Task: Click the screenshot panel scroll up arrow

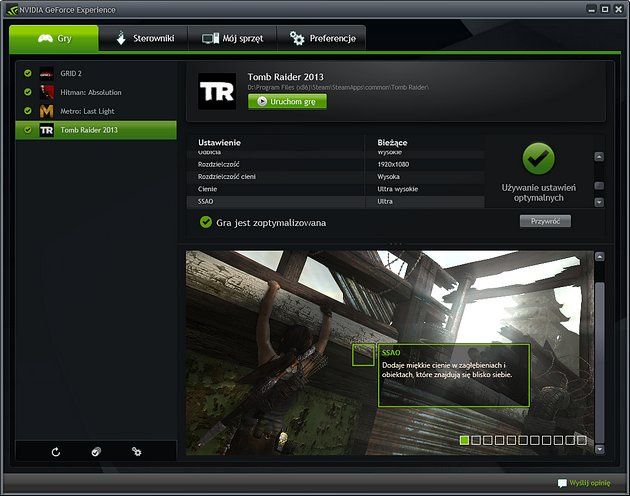Action: (599, 256)
